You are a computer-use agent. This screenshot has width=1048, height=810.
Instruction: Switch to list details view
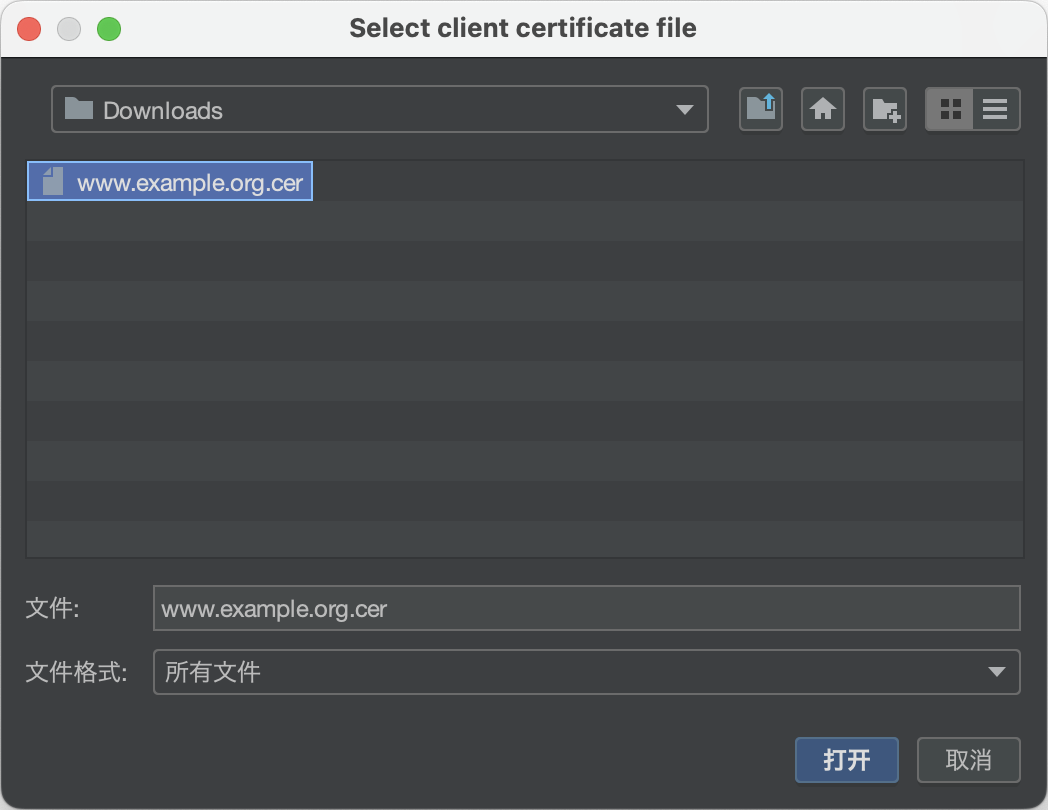click(996, 109)
